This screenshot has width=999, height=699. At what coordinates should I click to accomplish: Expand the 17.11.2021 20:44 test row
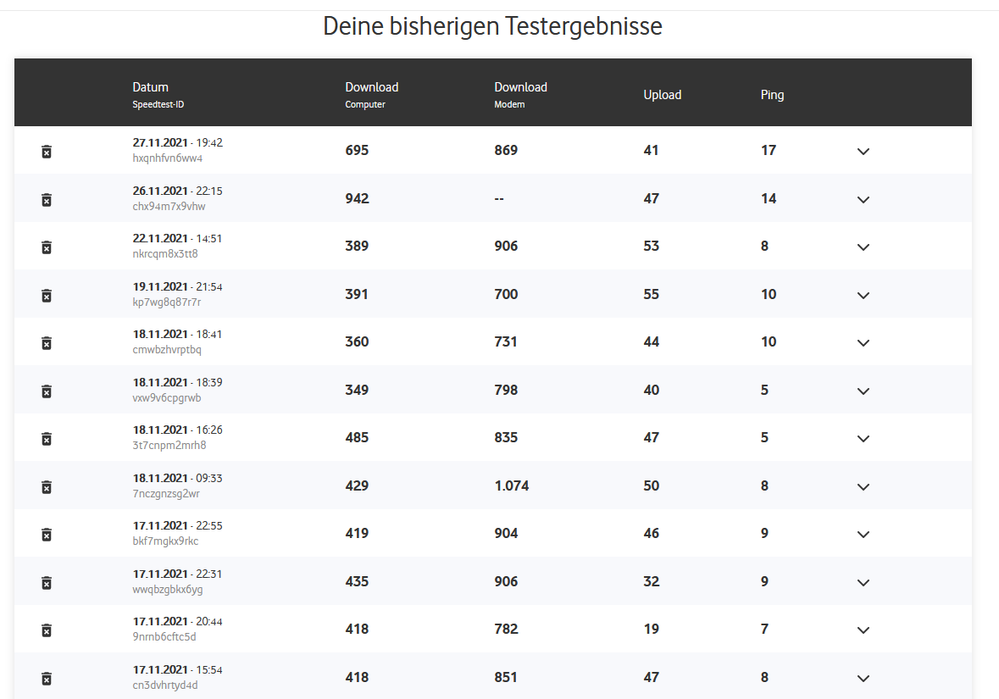(864, 630)
